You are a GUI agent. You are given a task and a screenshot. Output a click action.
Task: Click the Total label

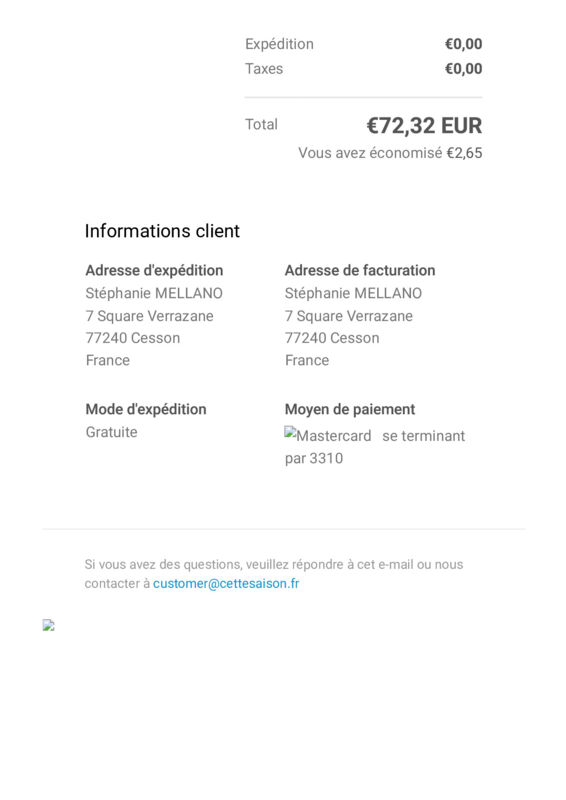coord(261,124)
